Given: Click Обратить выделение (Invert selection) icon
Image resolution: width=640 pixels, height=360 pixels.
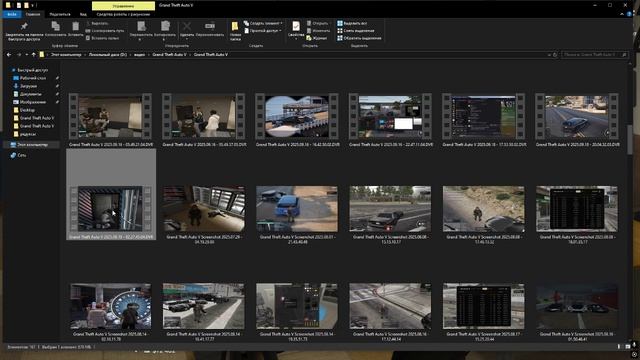Looking at the screenshot, I should [340, 38].
